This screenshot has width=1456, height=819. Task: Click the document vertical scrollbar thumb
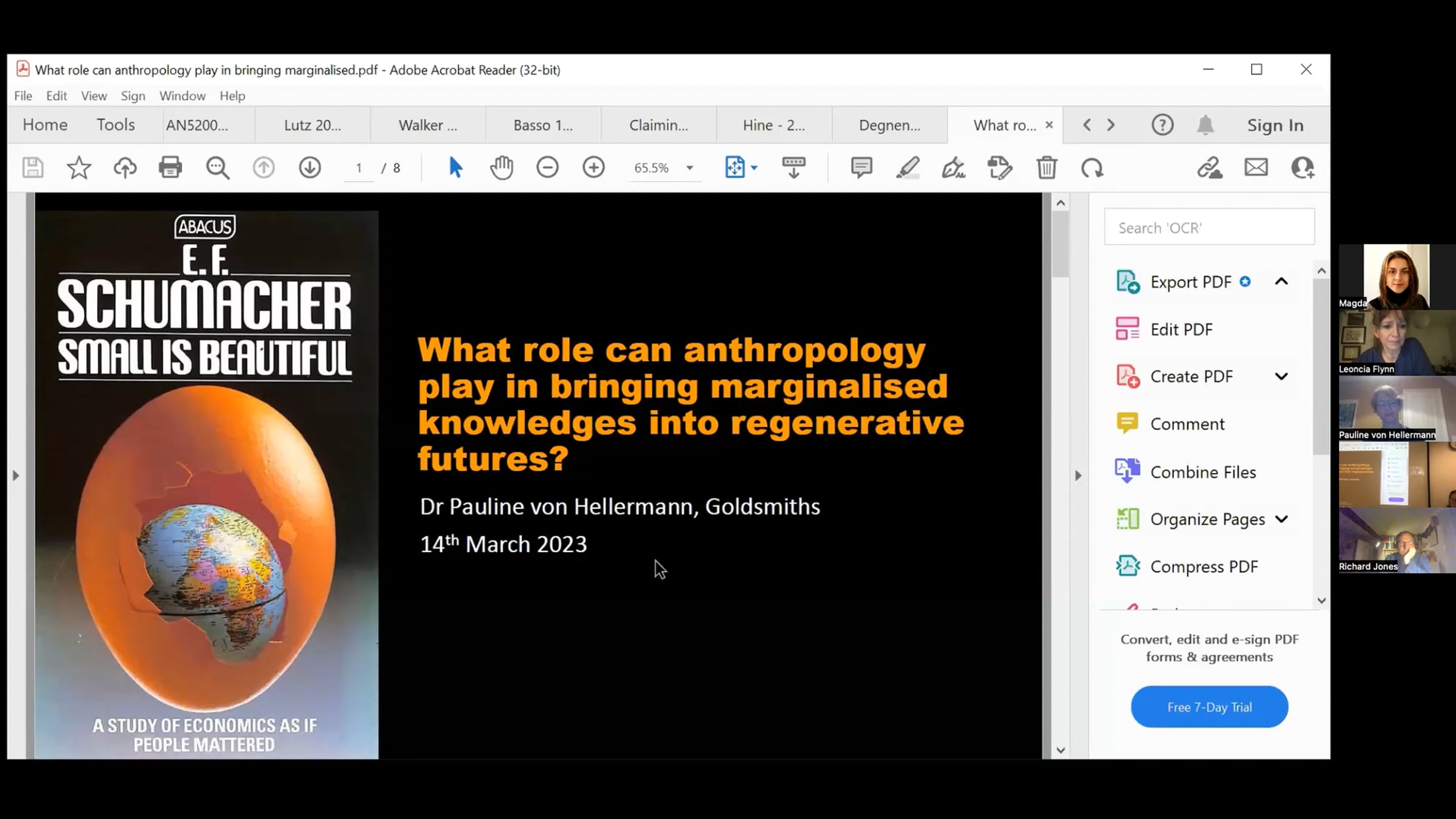[x=1060, y=244]
